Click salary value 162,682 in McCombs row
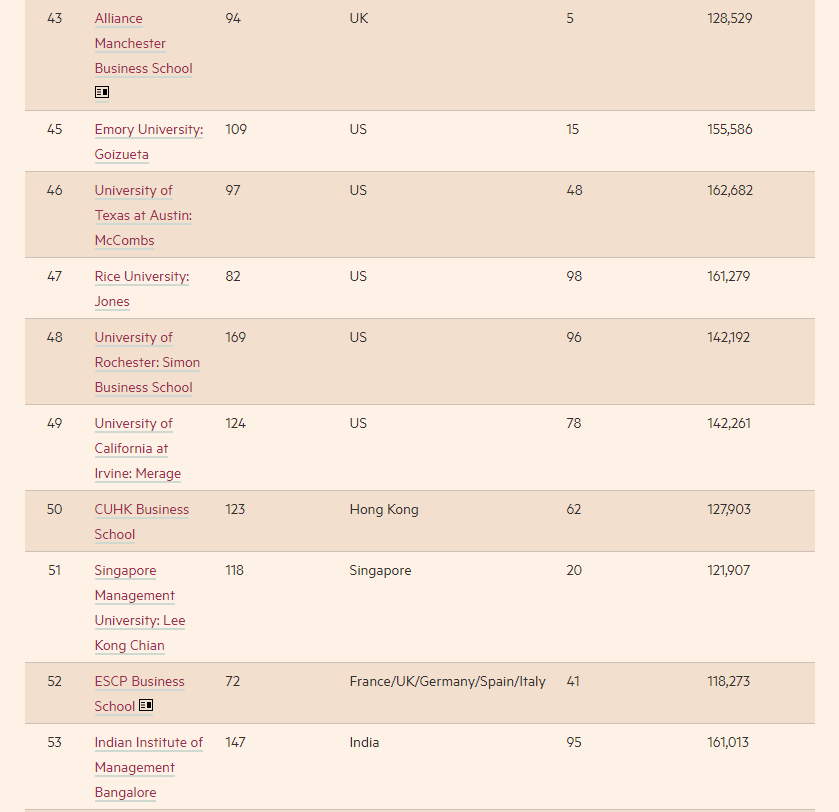Viewport: 839px width, 812px height. [729, 190]
